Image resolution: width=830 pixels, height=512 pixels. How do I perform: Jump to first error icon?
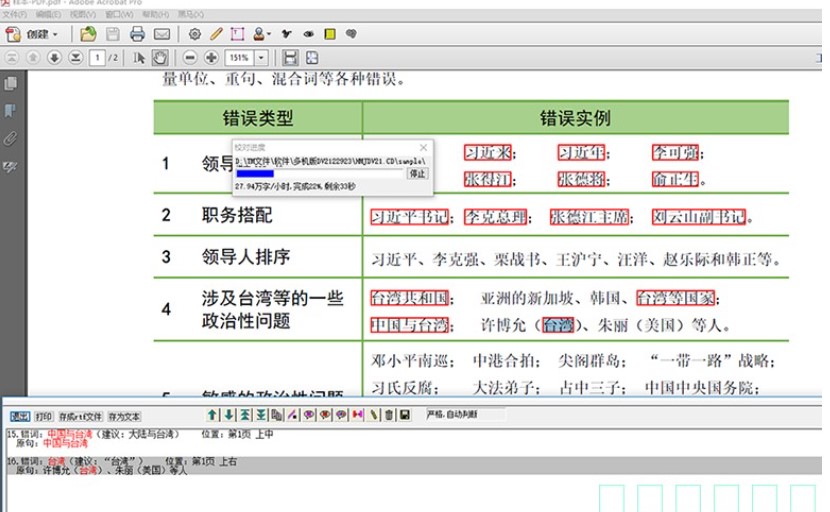245,415
